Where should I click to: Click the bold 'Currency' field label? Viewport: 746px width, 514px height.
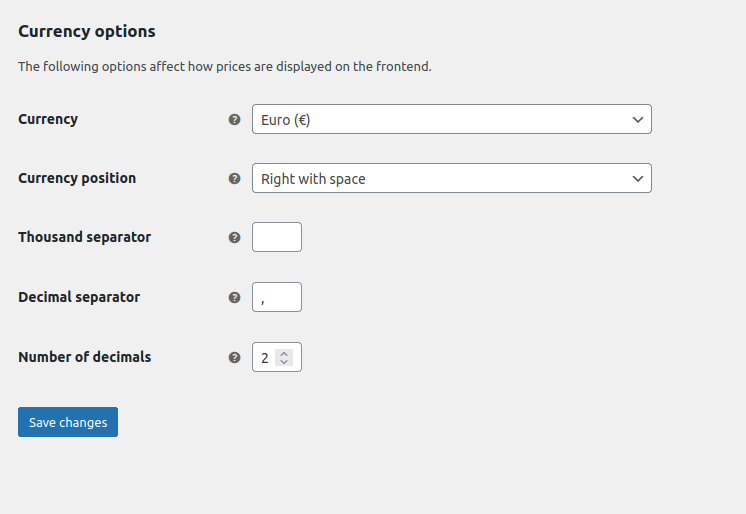coord(48,119)
